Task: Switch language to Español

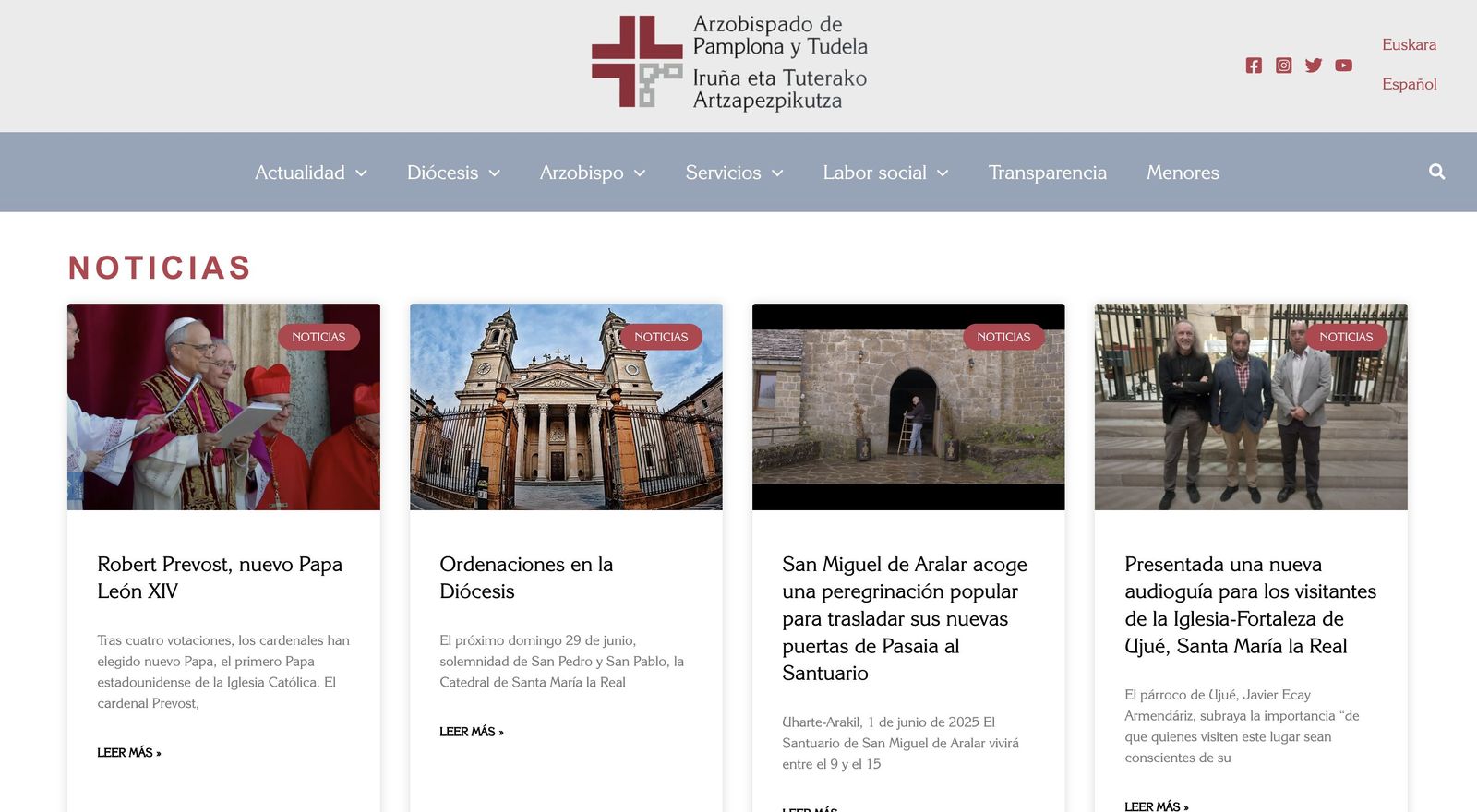Action: pyautogui.click(x=1409, y=84)
